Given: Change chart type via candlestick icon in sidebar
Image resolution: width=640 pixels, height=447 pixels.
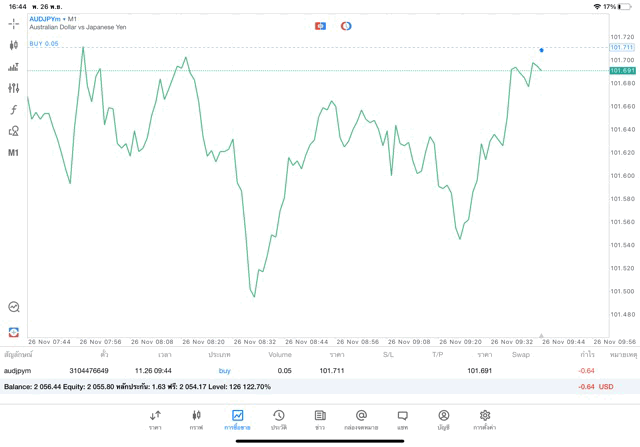Looking at the screenshot, I should 14,45.
